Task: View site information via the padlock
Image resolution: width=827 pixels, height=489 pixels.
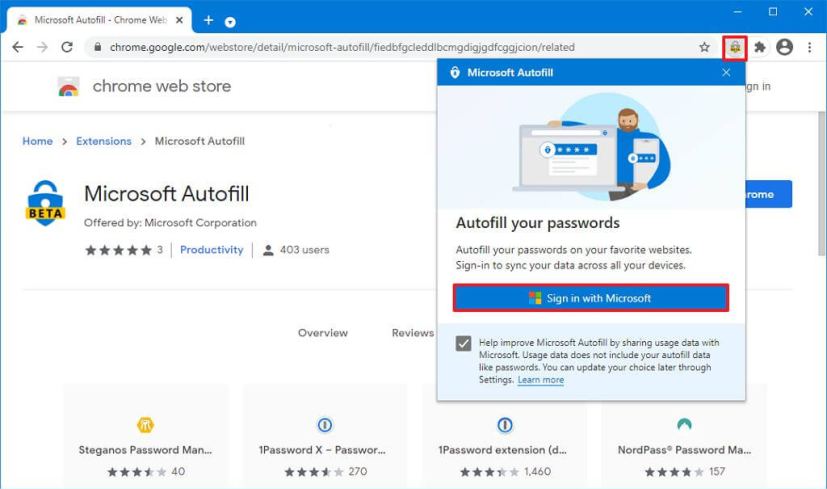Action: tap(98, 47)
